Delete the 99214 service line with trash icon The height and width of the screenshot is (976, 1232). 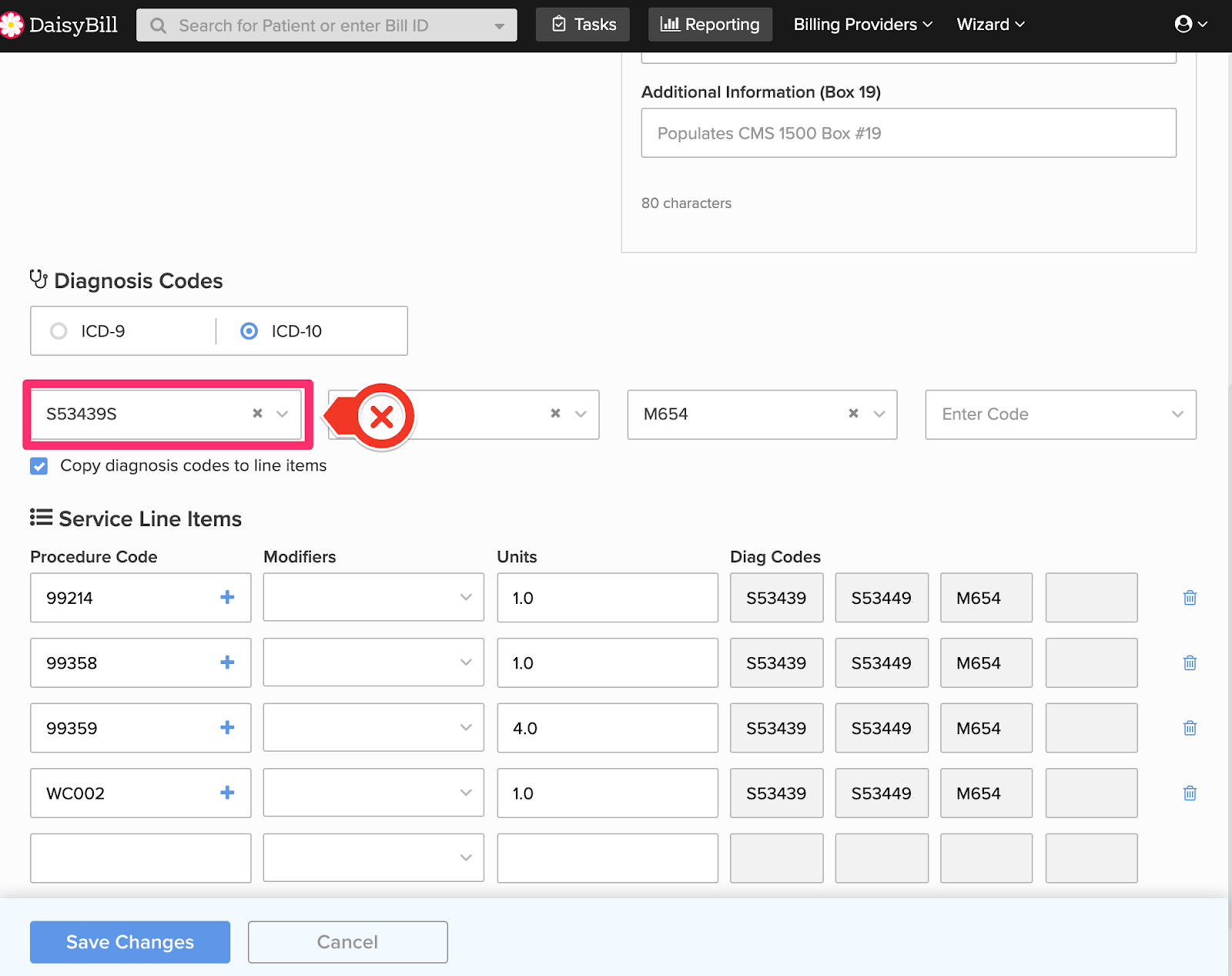(x=1190, y=598)
